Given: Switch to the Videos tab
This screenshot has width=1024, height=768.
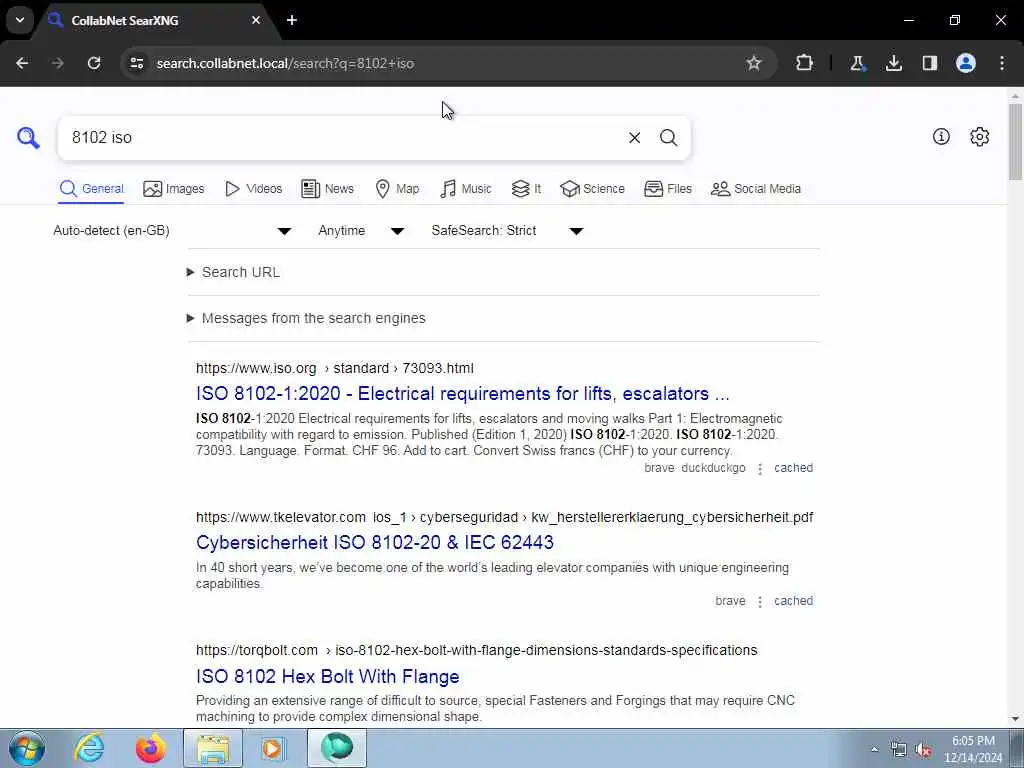Looking at the screenshot, I should 253,189.
